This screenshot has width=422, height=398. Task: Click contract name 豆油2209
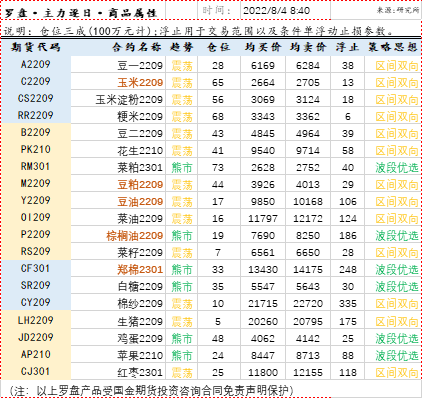pos(140,202)
